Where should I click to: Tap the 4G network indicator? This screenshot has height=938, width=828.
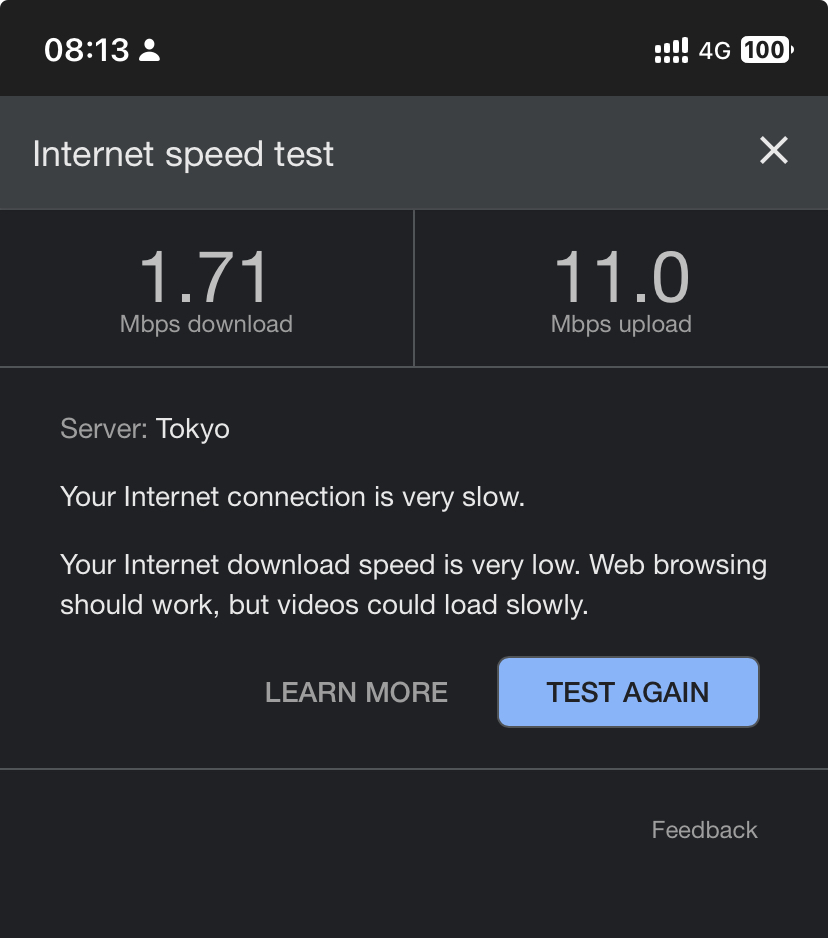(x=715, y=50)
